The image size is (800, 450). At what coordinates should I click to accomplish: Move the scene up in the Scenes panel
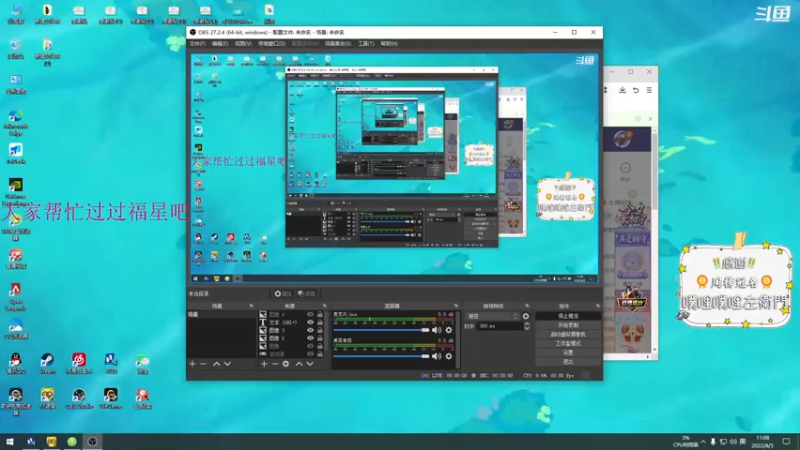click(x=216, y=364)
